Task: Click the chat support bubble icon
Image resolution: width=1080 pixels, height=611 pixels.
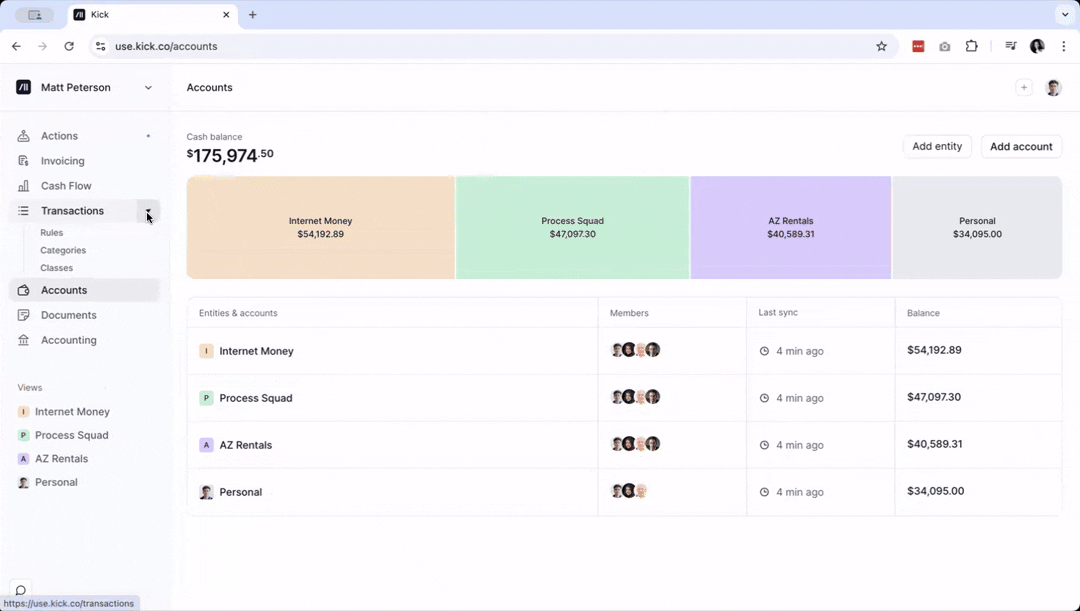Action: pyautogui.click(x=20, y=590)
